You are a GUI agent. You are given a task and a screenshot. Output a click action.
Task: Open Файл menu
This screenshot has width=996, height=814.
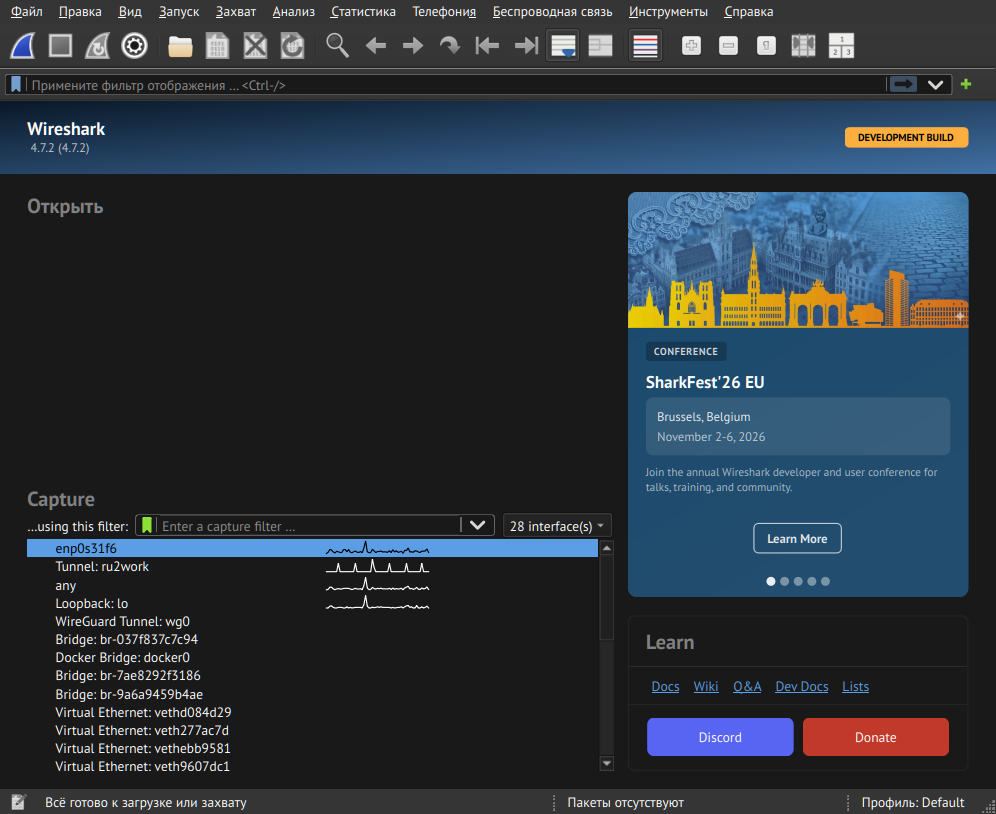pyautogui.click(x=27, y=11)
